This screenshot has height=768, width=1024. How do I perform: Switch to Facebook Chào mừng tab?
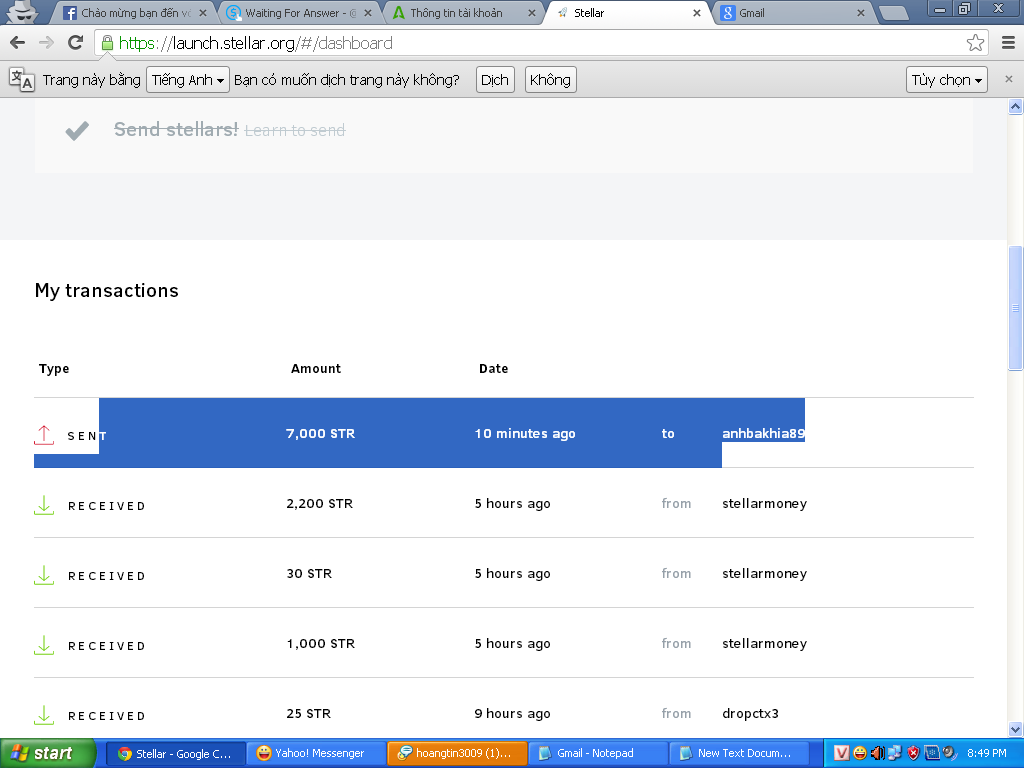pyautogui.click(x=136, y=13)
